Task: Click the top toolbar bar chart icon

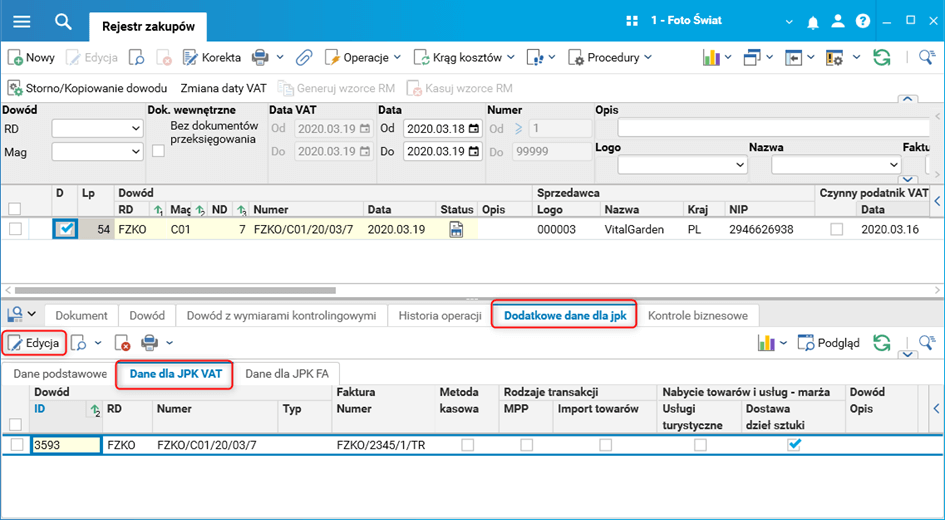Action: 712,58
